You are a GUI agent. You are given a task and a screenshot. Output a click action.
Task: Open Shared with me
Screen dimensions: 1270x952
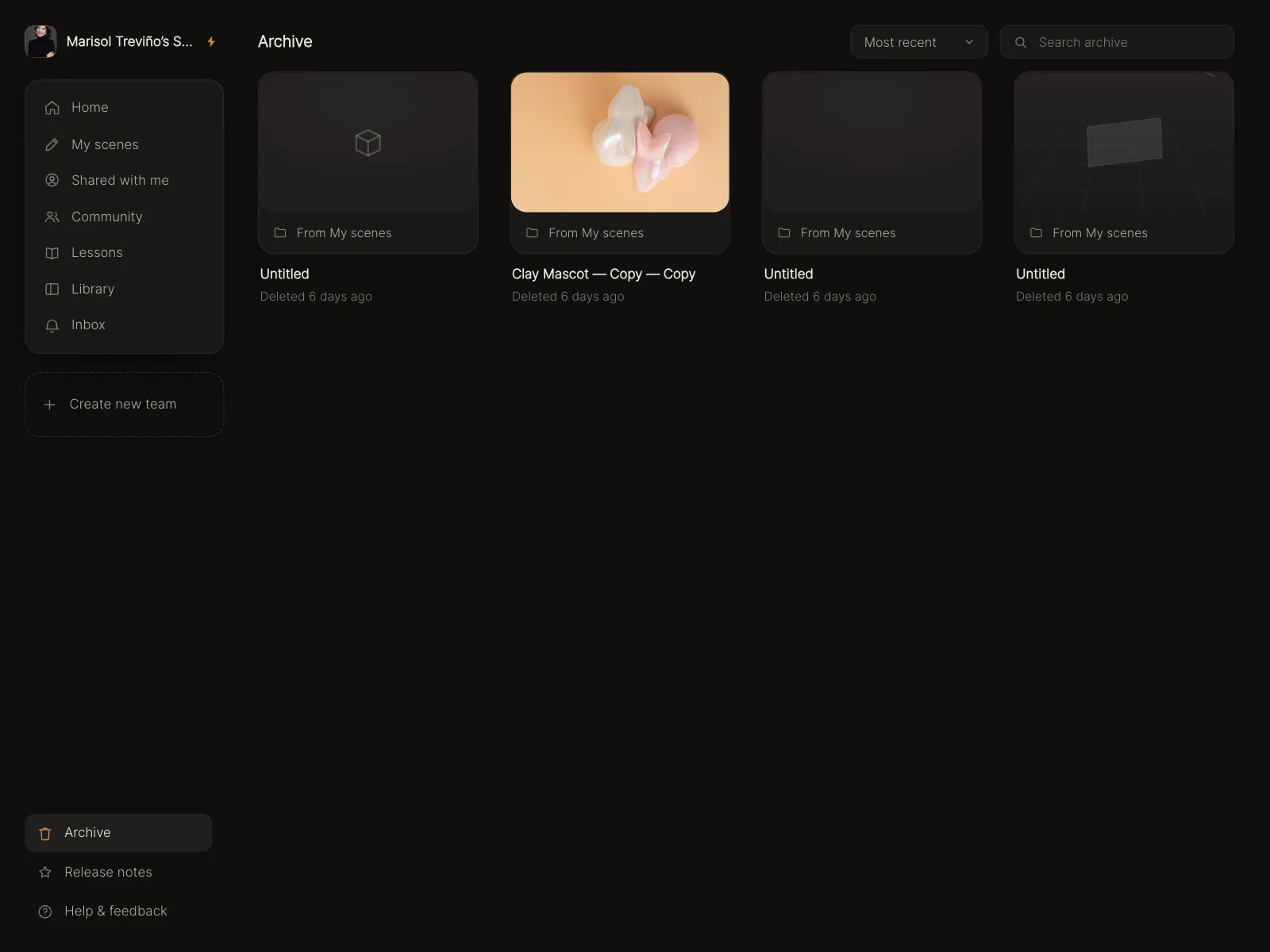125,180
